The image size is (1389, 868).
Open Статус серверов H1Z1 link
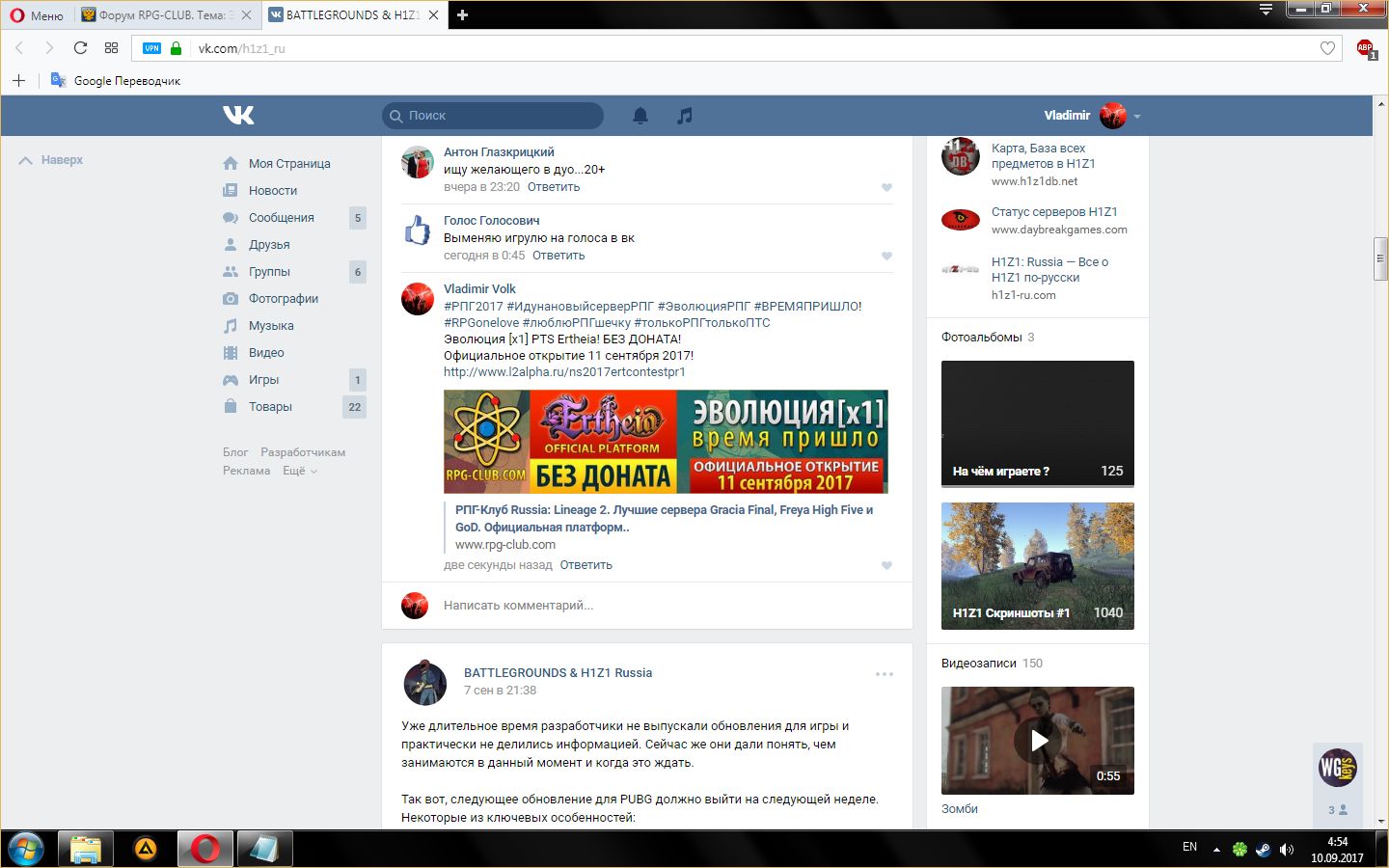pos(1054,212)
